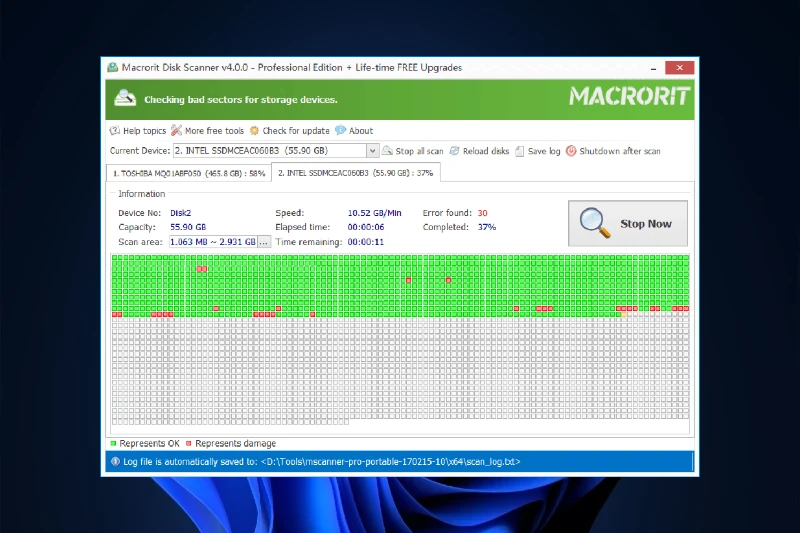Click the Error found value 30
This screenshot has height=533, width=800.
[x=482, y=213]
